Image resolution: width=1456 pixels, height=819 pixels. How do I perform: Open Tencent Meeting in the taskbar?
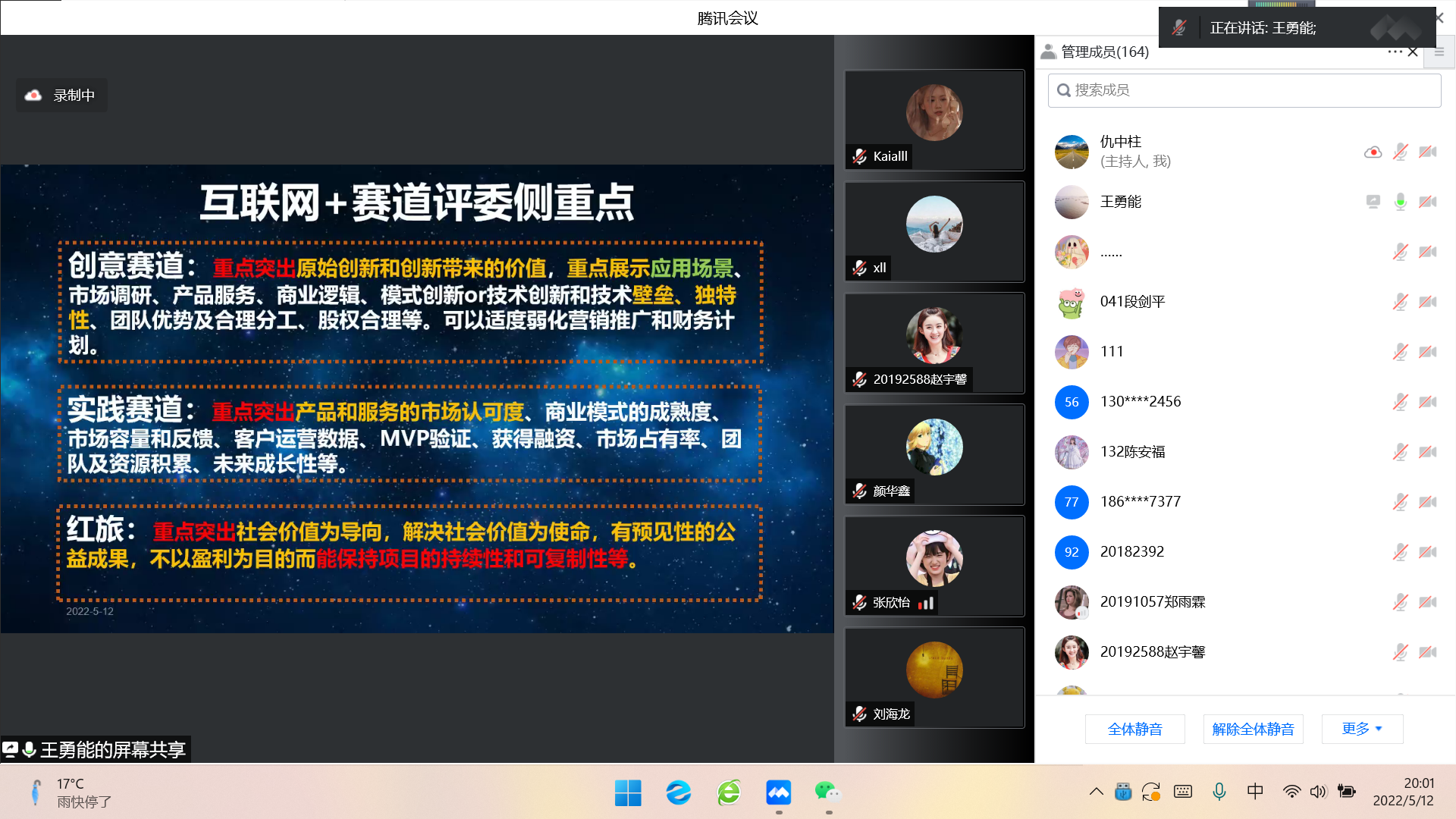point(779,792)
